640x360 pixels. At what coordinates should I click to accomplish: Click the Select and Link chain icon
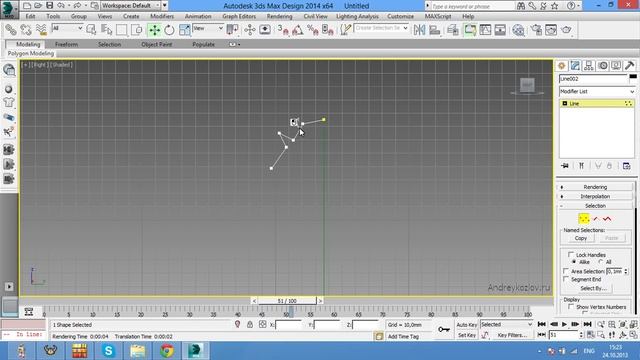11,30
